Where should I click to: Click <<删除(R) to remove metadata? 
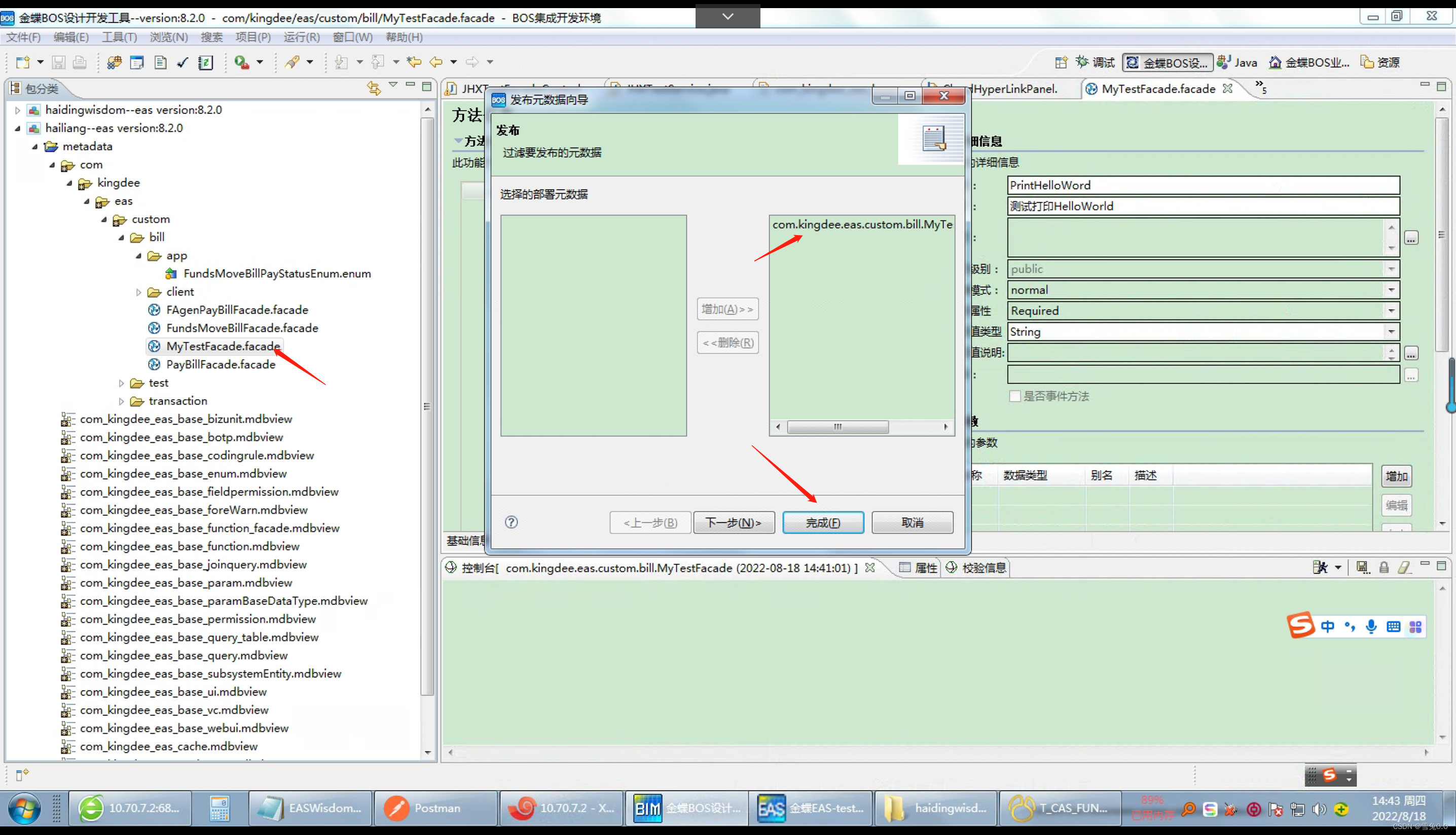point(728,342)
